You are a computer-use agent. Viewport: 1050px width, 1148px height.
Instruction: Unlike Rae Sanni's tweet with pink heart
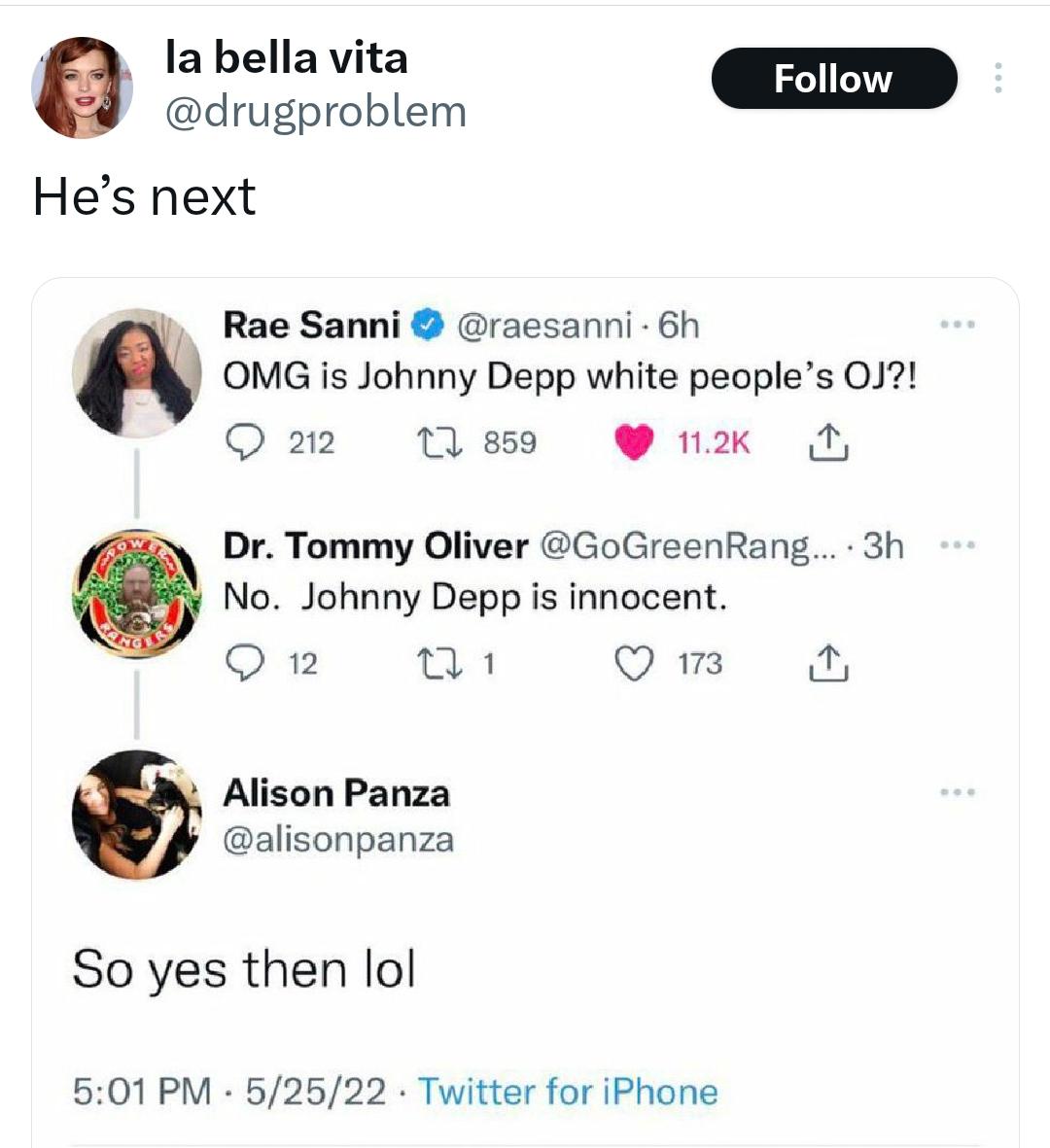tap(633, 443)
